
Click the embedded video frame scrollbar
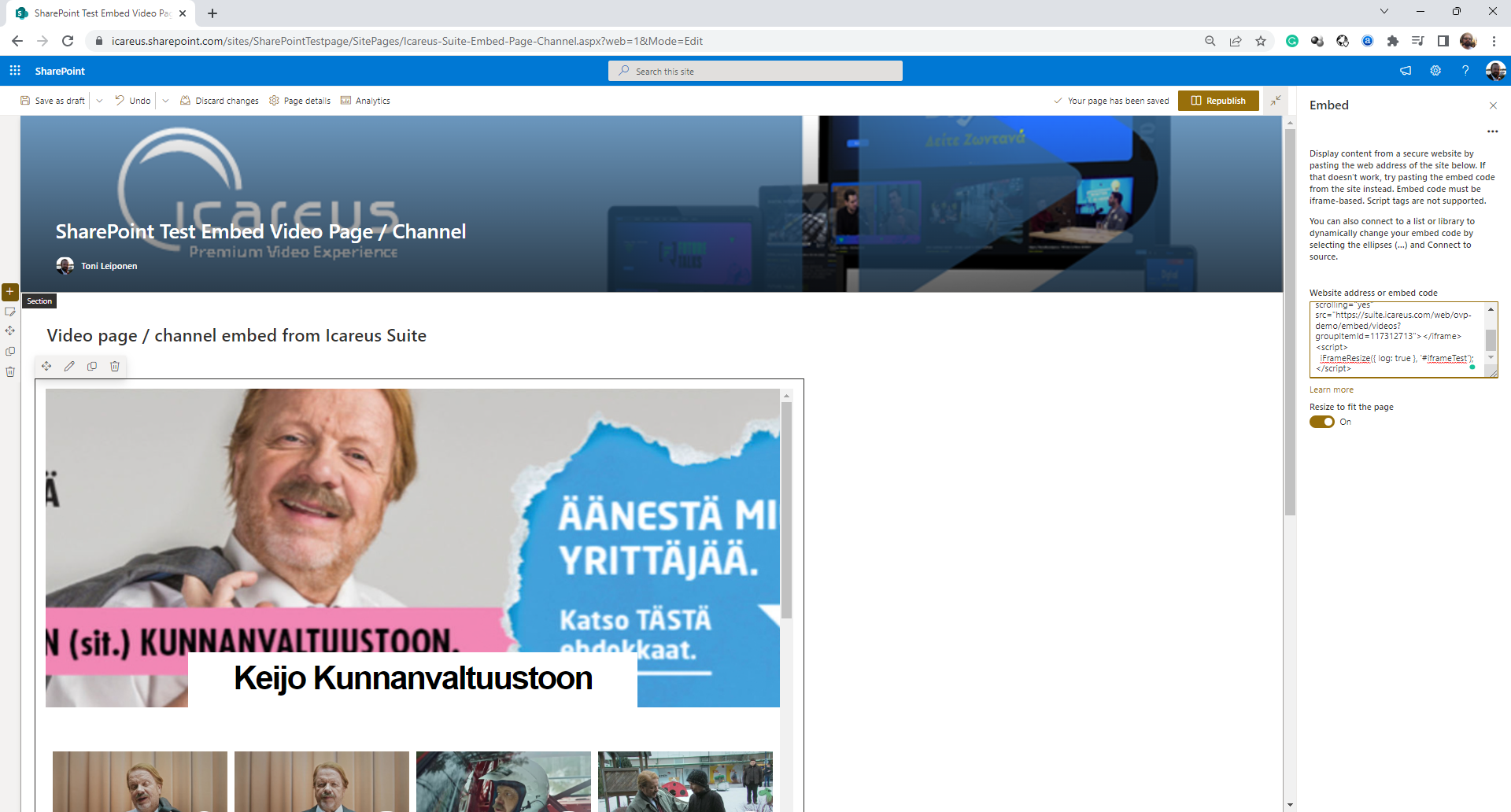tap(786, 511)
